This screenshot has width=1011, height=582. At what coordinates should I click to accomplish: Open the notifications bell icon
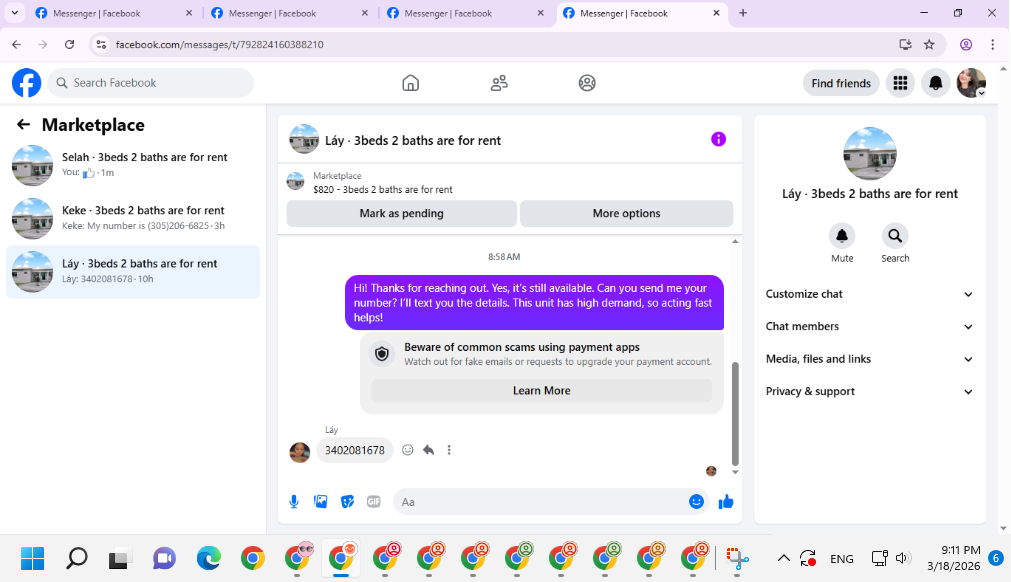(936, 83)
